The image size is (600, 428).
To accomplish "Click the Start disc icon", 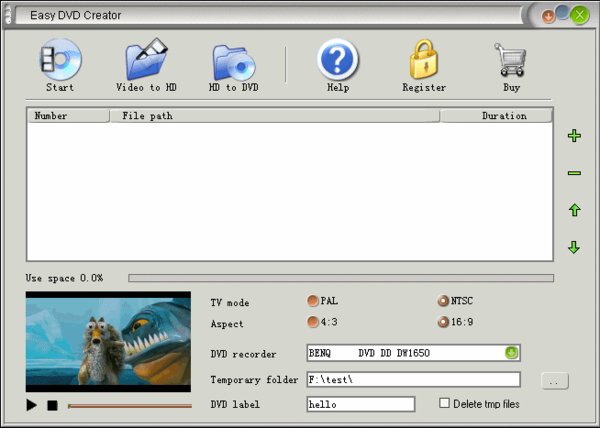I will [60, 60].
